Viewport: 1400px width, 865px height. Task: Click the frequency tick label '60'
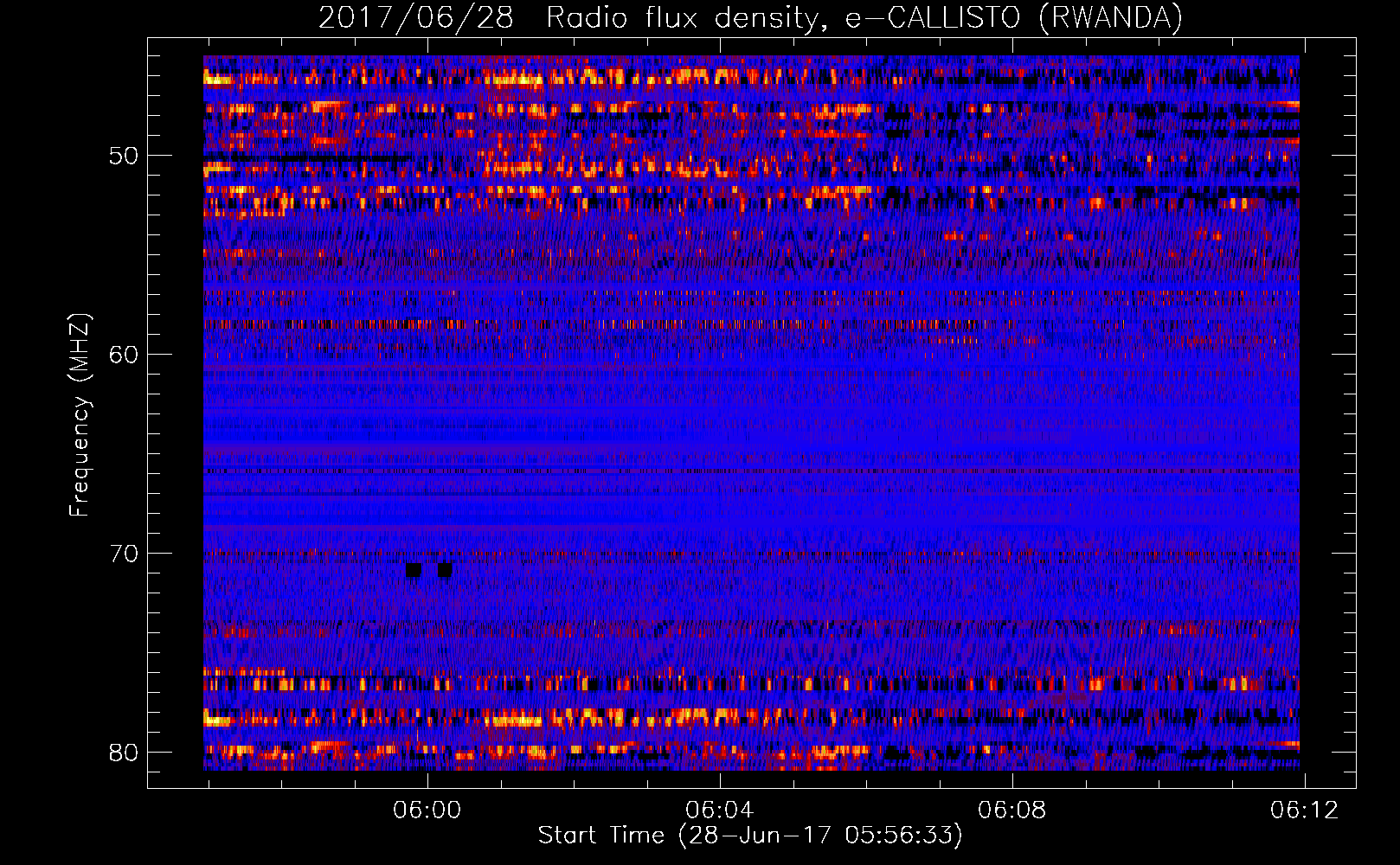point(124,355)
